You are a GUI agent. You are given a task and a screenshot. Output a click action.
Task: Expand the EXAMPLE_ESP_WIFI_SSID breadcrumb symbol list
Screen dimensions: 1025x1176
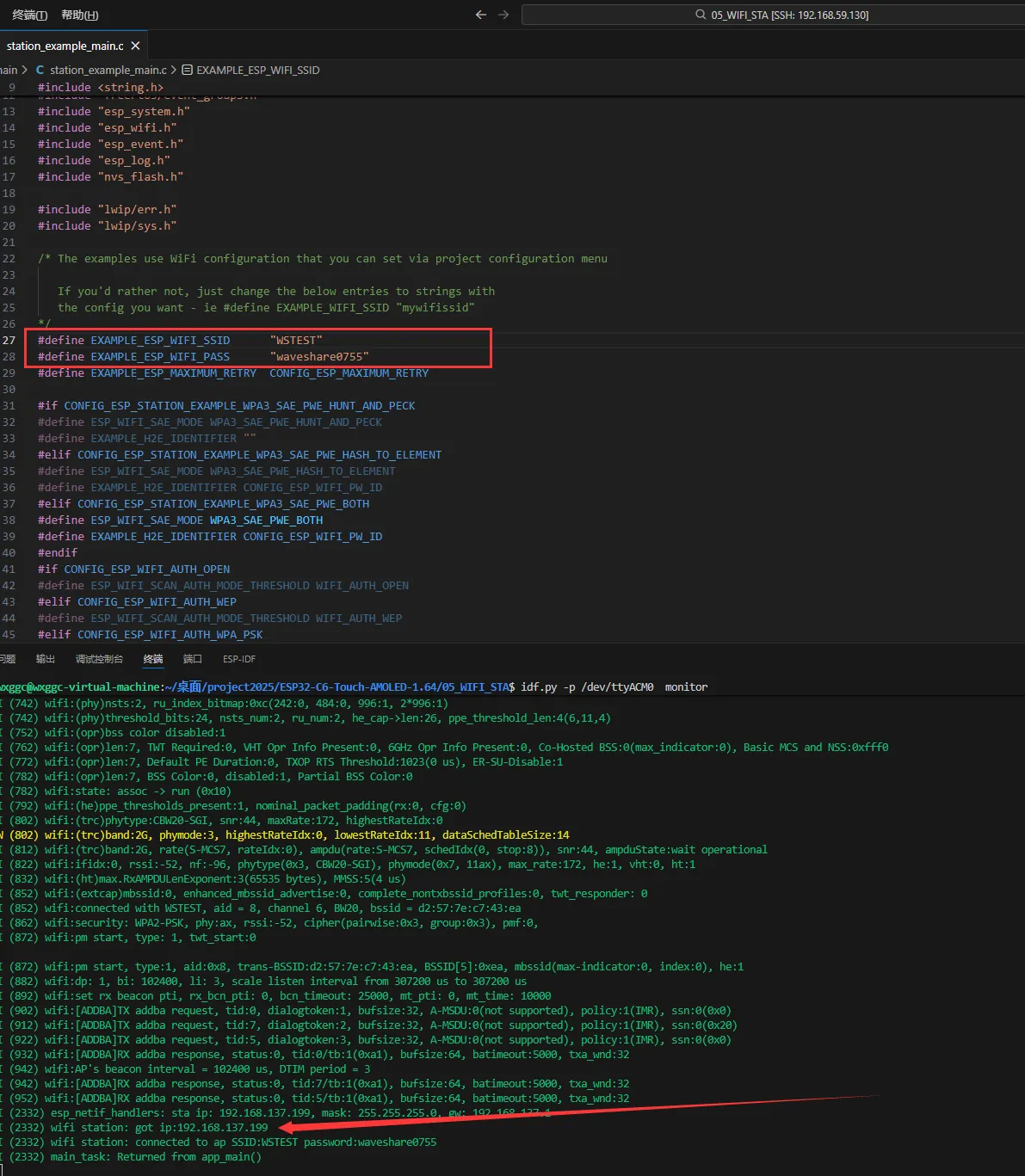257,70
